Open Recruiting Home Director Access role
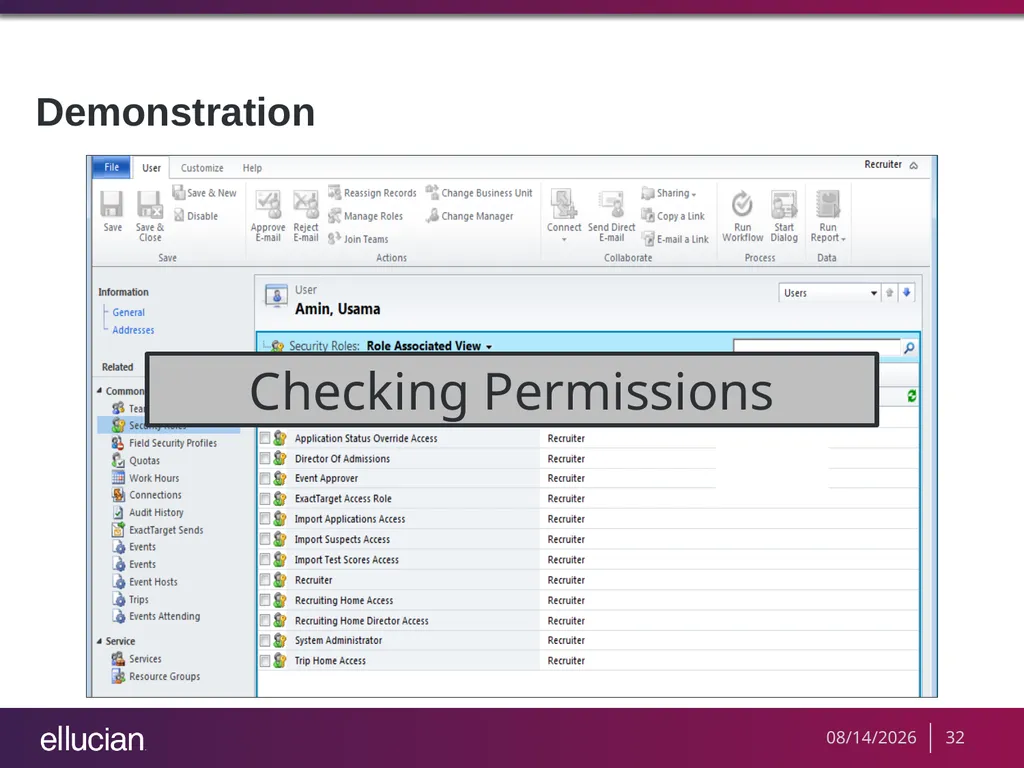 pos(362,620)
